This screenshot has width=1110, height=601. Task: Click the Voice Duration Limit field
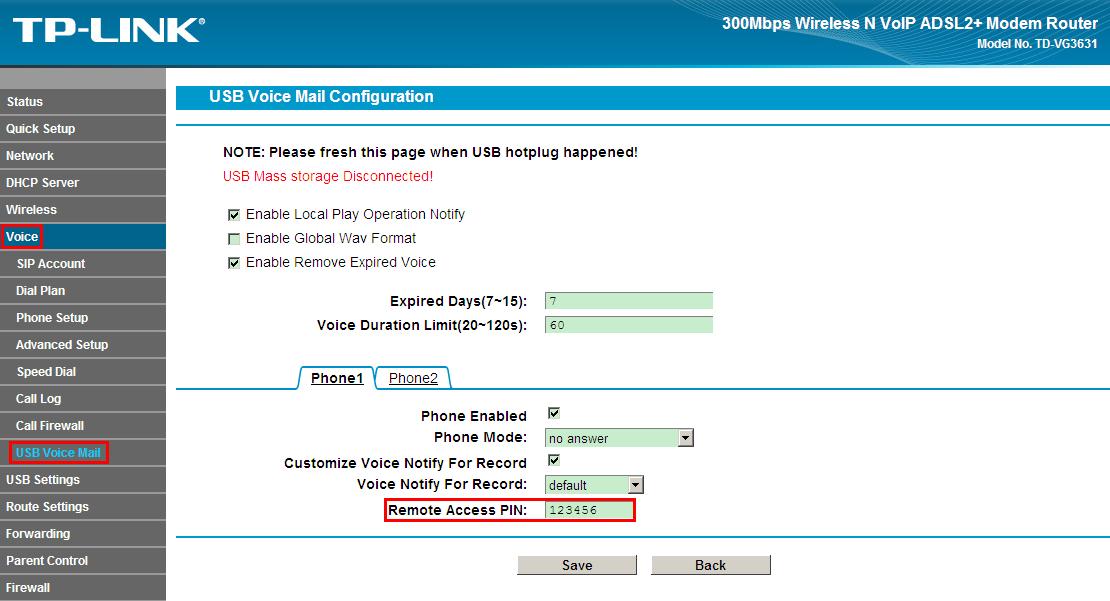point(629,325)
